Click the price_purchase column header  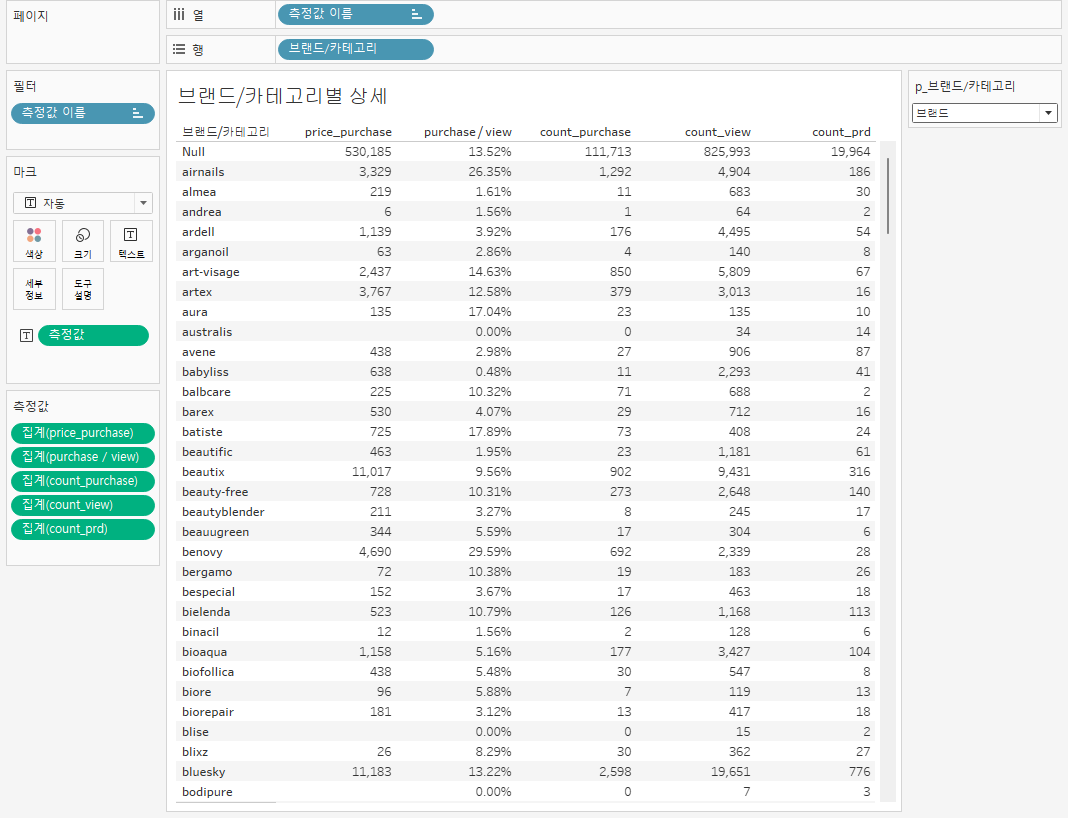point(348,132)
